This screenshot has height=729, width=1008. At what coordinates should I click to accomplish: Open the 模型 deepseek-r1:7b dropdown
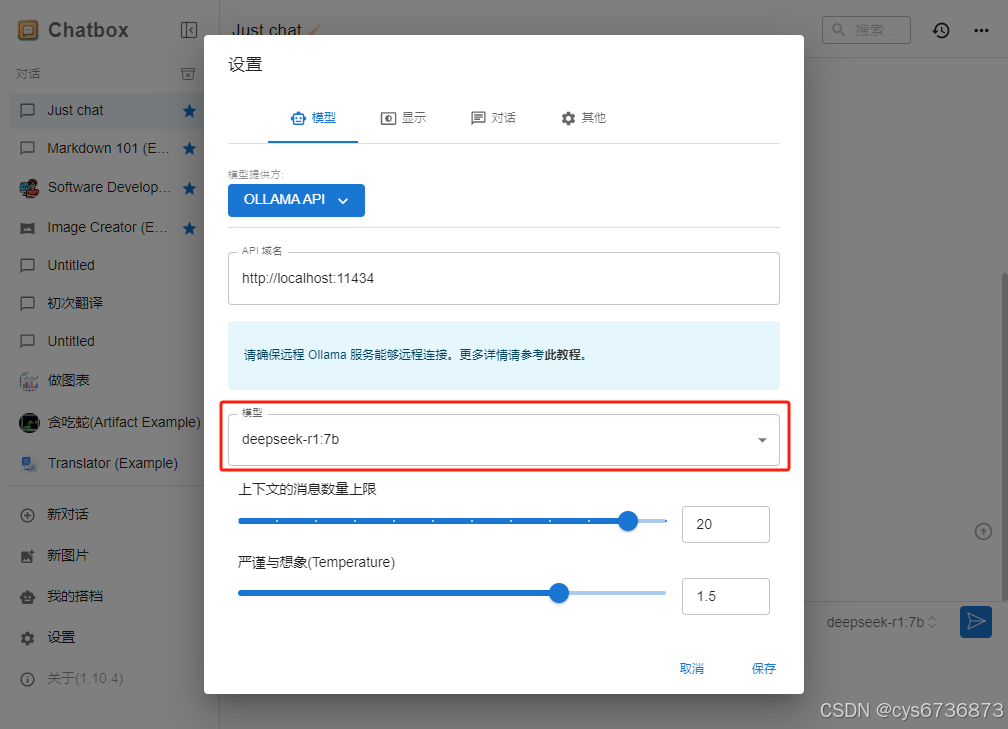(x=504, y=440)
